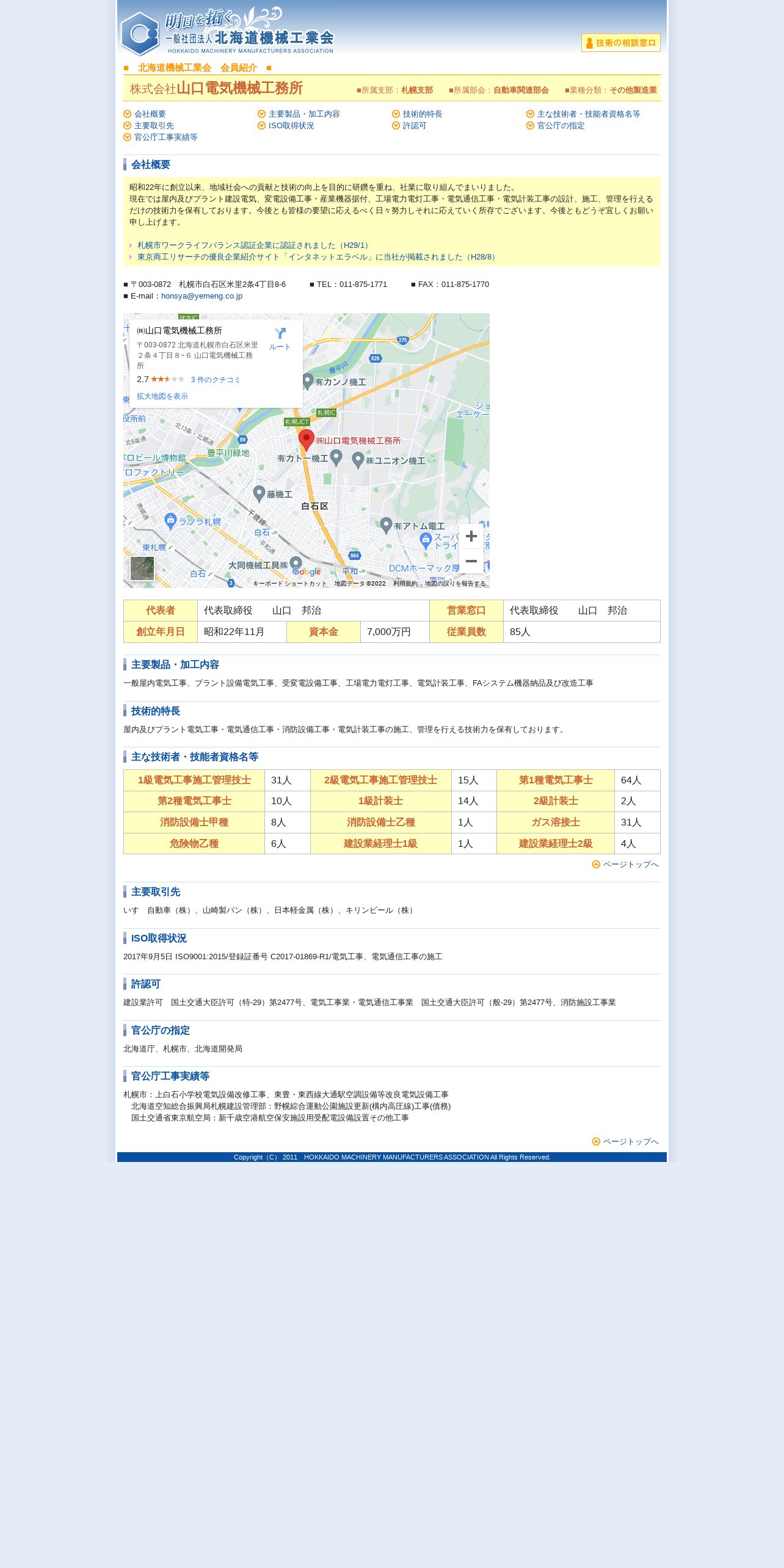The width and height of the screenshot is (784, 1568).
Task: Go to ISO取得状況 anchor link
Action: (x=291, y=126)
